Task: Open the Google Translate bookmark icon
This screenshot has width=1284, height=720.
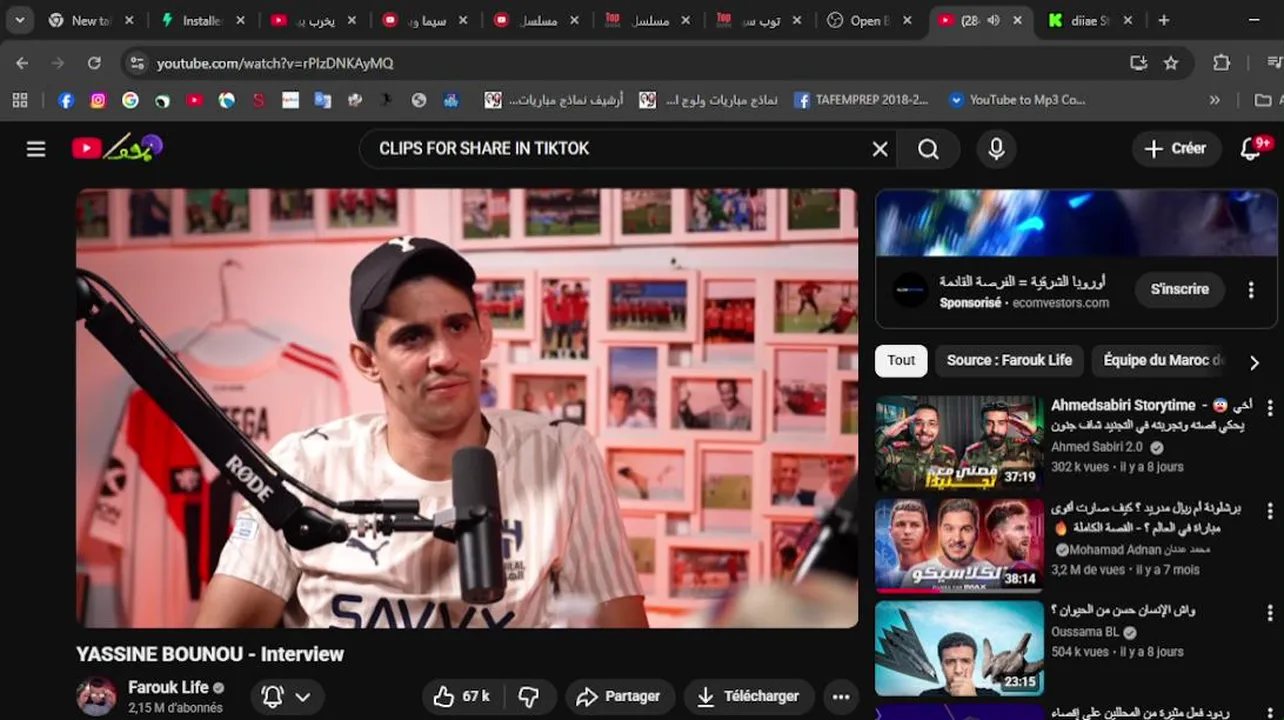Action: pyautogui.click(x=322, y=100)
